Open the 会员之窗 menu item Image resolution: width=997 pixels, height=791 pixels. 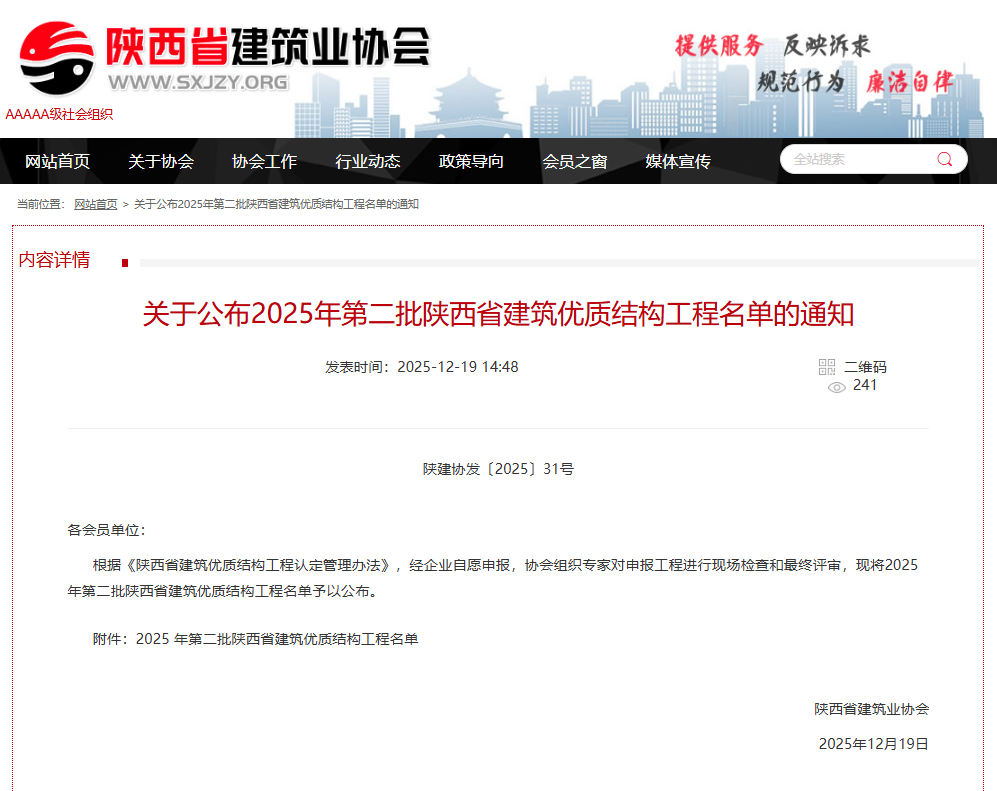coord(575,161)
